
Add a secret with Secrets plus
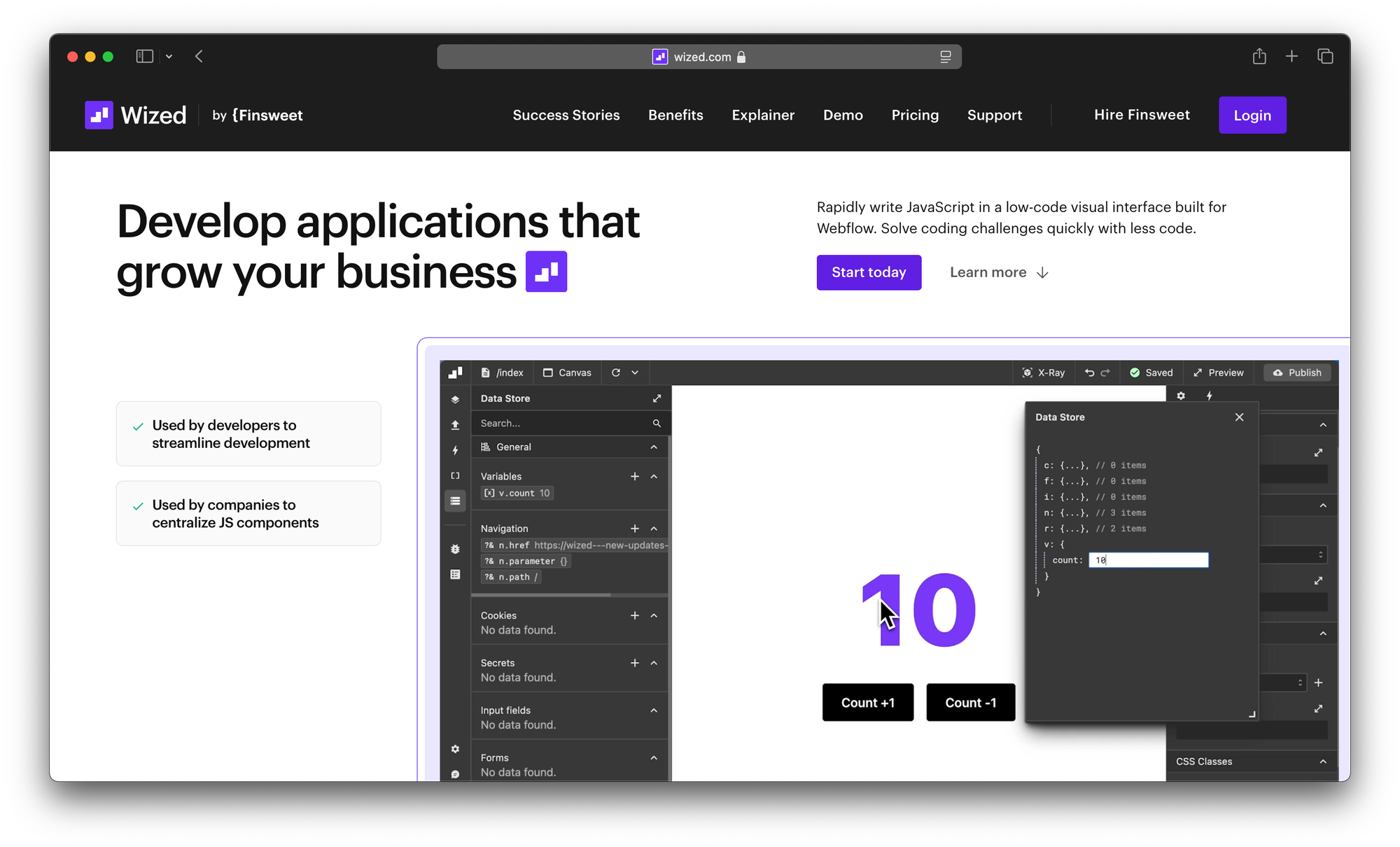point(634,663)
